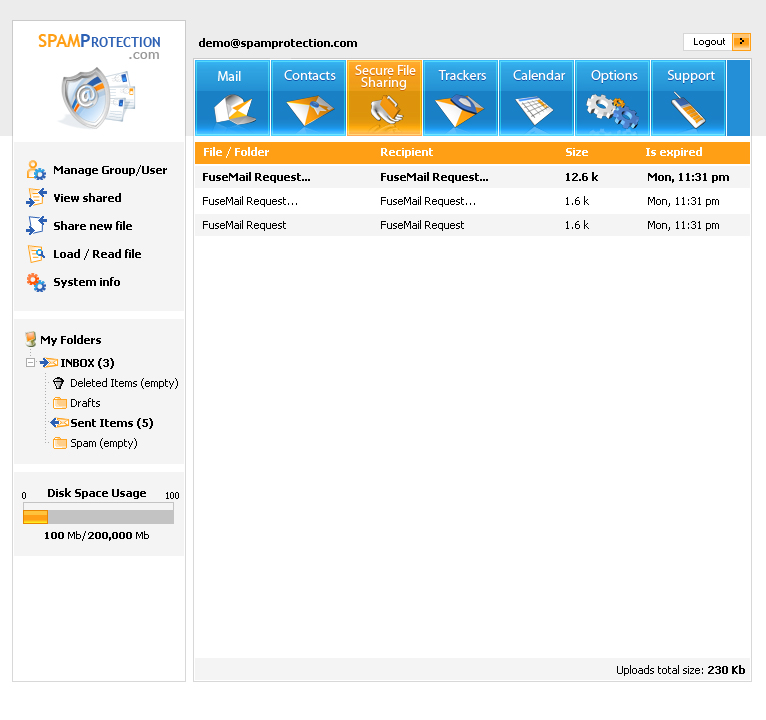Open the Share new file link
Viewport: 766px width, 720px height.
coord(92,226)
